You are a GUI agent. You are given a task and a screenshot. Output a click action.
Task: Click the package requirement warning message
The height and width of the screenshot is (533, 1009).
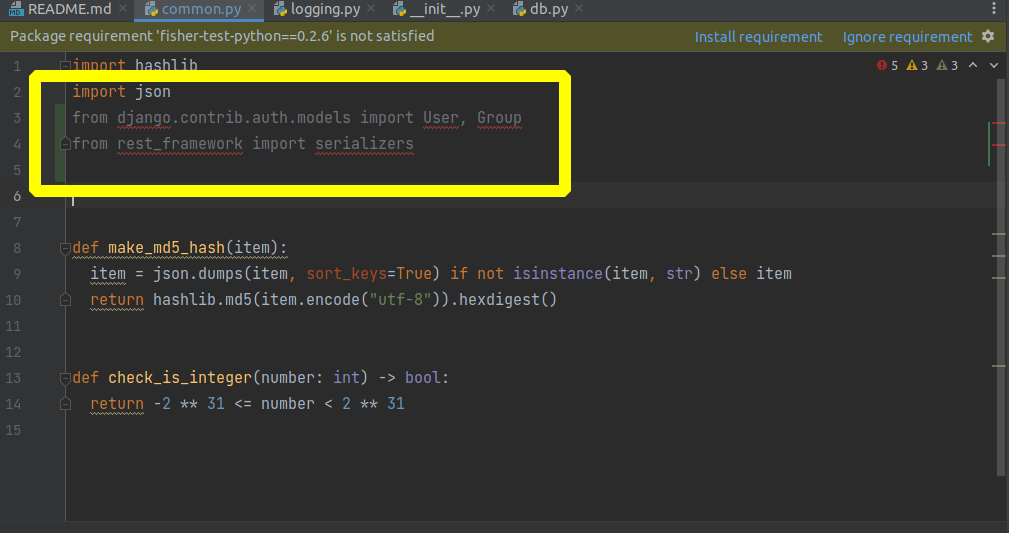(x=222, y=36)
